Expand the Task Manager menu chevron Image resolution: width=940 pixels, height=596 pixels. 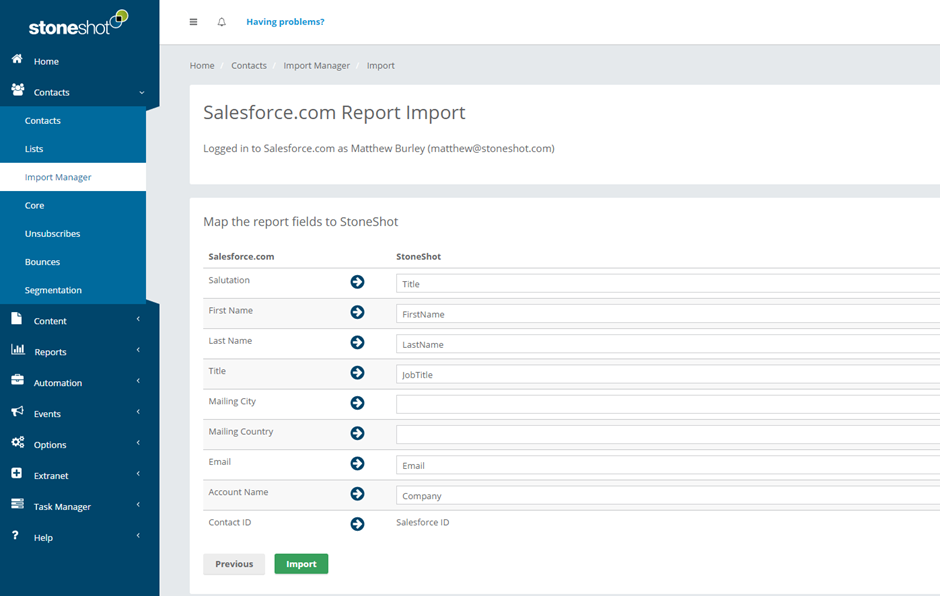click(x=138, y=505)
